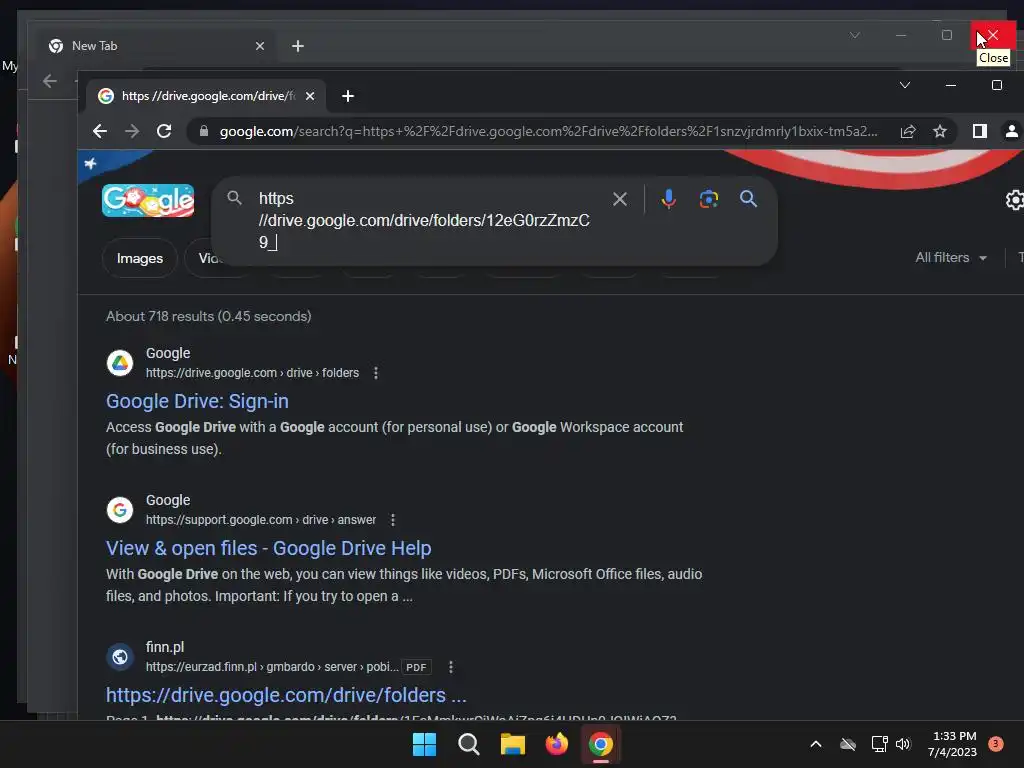Clear the search box with X
Viewport: 1024px width, 768px height.
tap(620, 199)
